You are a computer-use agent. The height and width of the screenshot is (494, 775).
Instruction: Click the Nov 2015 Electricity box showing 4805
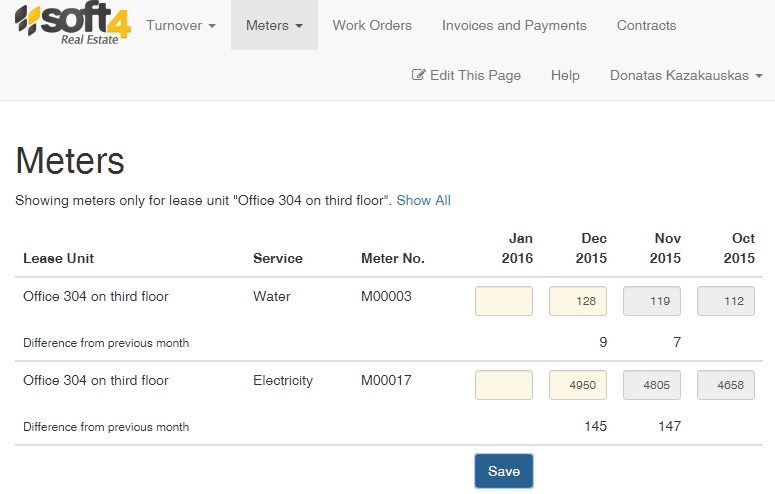[652, 385]
